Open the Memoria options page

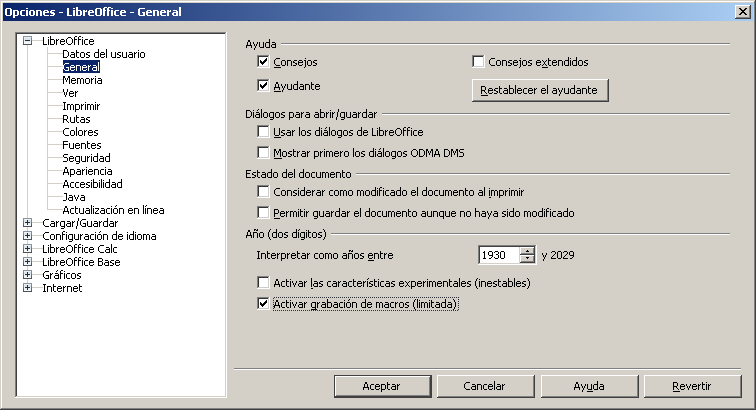pos(82,80)
